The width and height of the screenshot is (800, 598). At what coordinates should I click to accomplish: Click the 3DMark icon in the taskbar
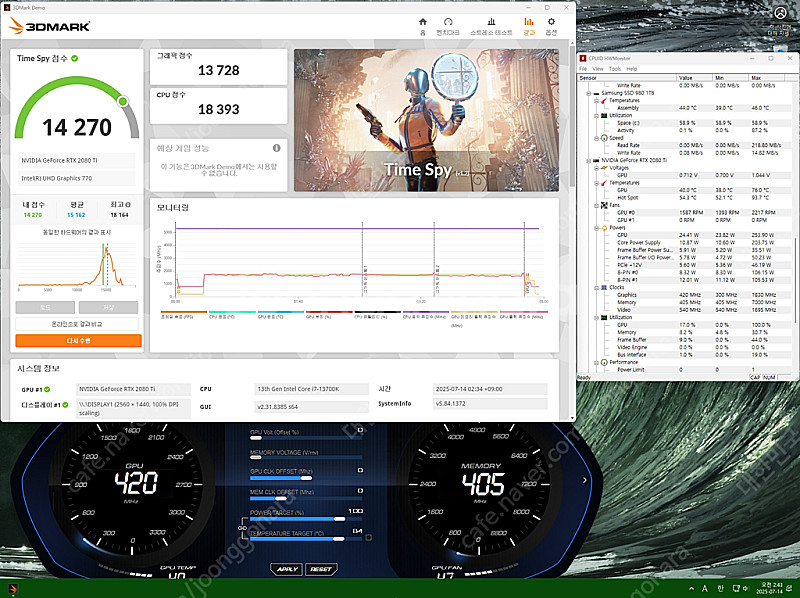pyautogui.click(x=13, y=588)
